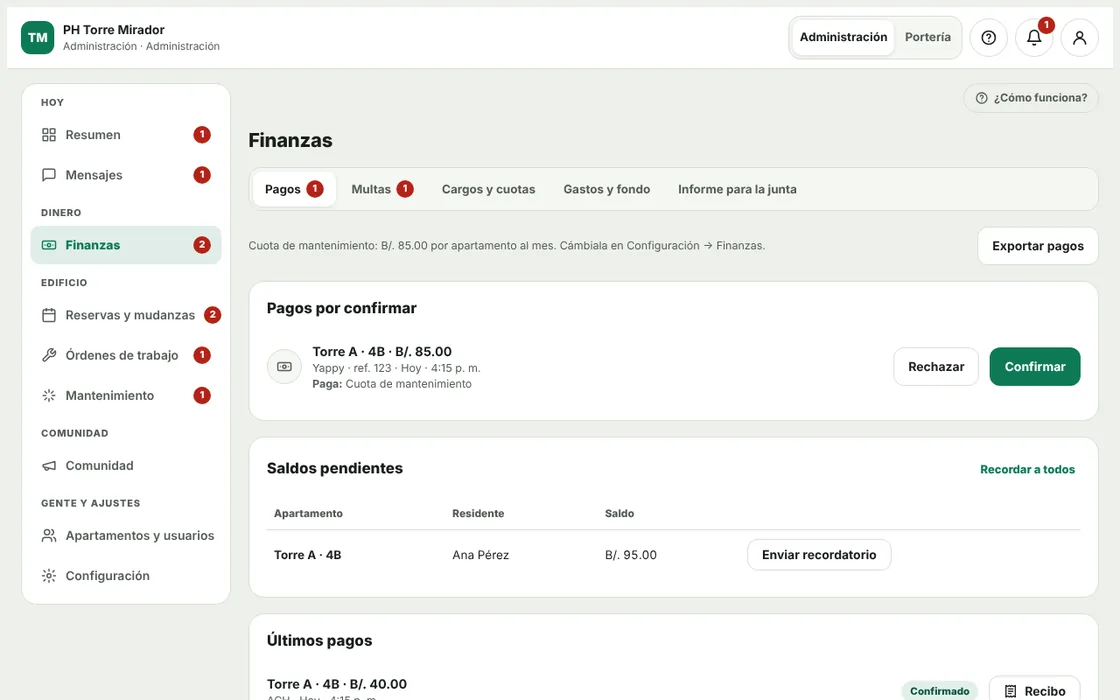Click the PH Torre Mirador building name
This screenshot has width=1120, height=700.
point(114,29)
